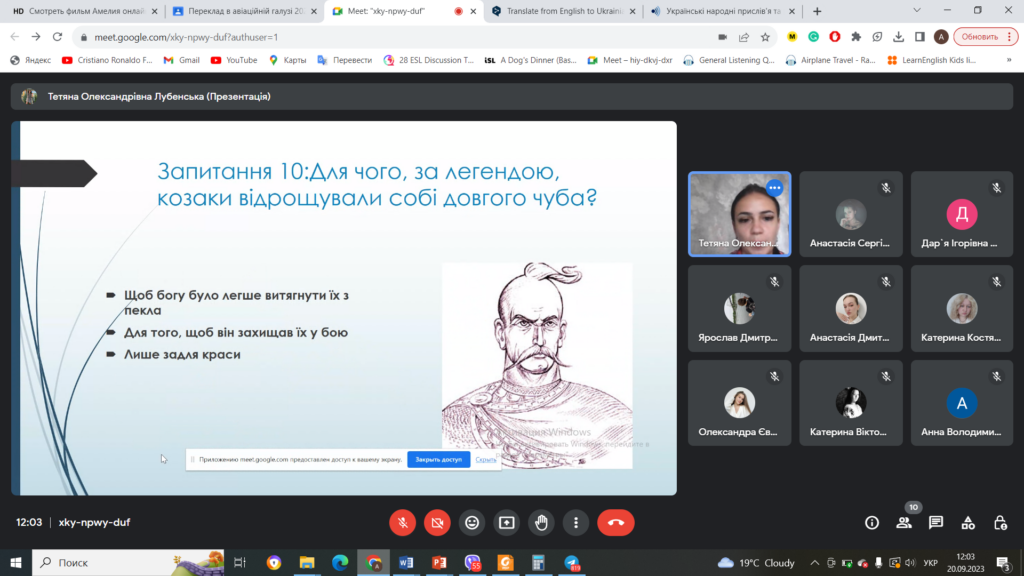Open the chat with everyone panel
This screenshot has width=1024, height=576.
(936, 522)
